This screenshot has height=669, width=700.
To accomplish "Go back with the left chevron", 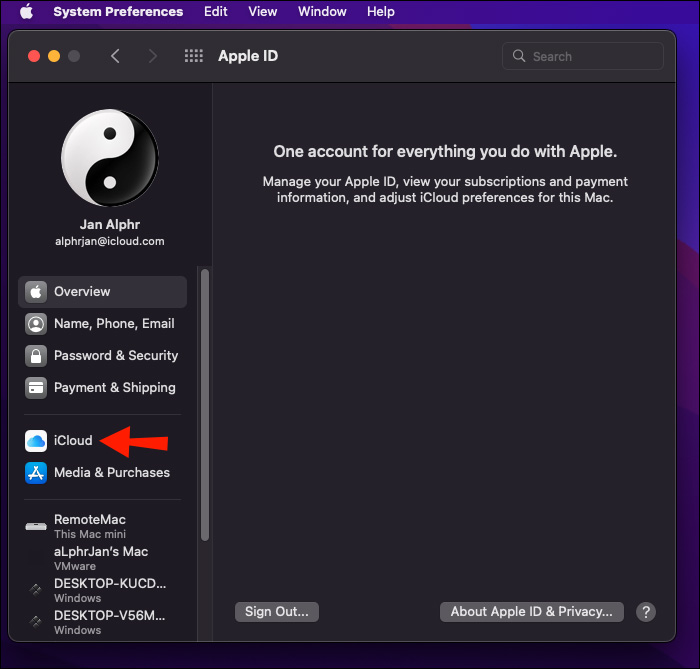I will click(116, 56).
